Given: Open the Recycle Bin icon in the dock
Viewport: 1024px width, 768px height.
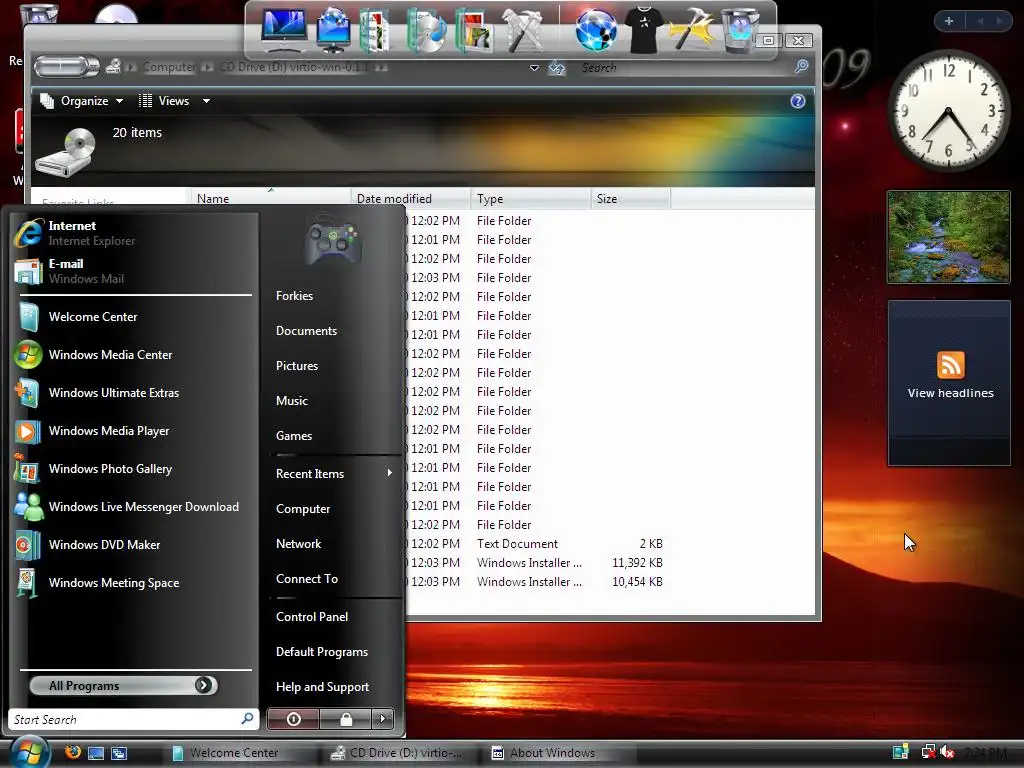Looking at the screenshot, I should coord(741,30).
